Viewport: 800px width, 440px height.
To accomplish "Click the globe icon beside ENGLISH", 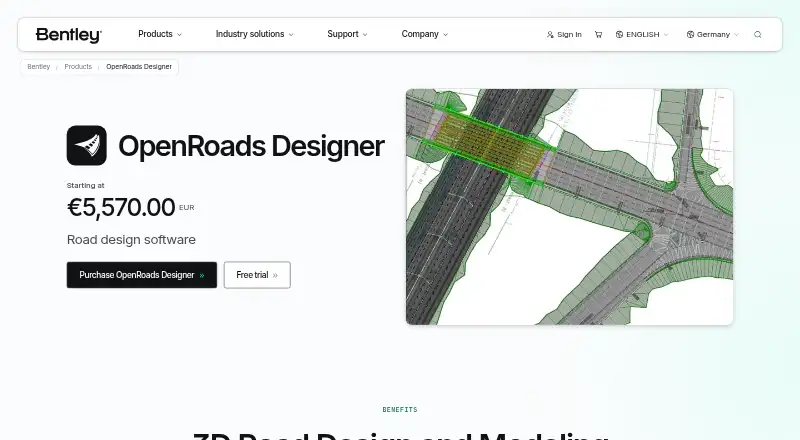I will (619, 34).
